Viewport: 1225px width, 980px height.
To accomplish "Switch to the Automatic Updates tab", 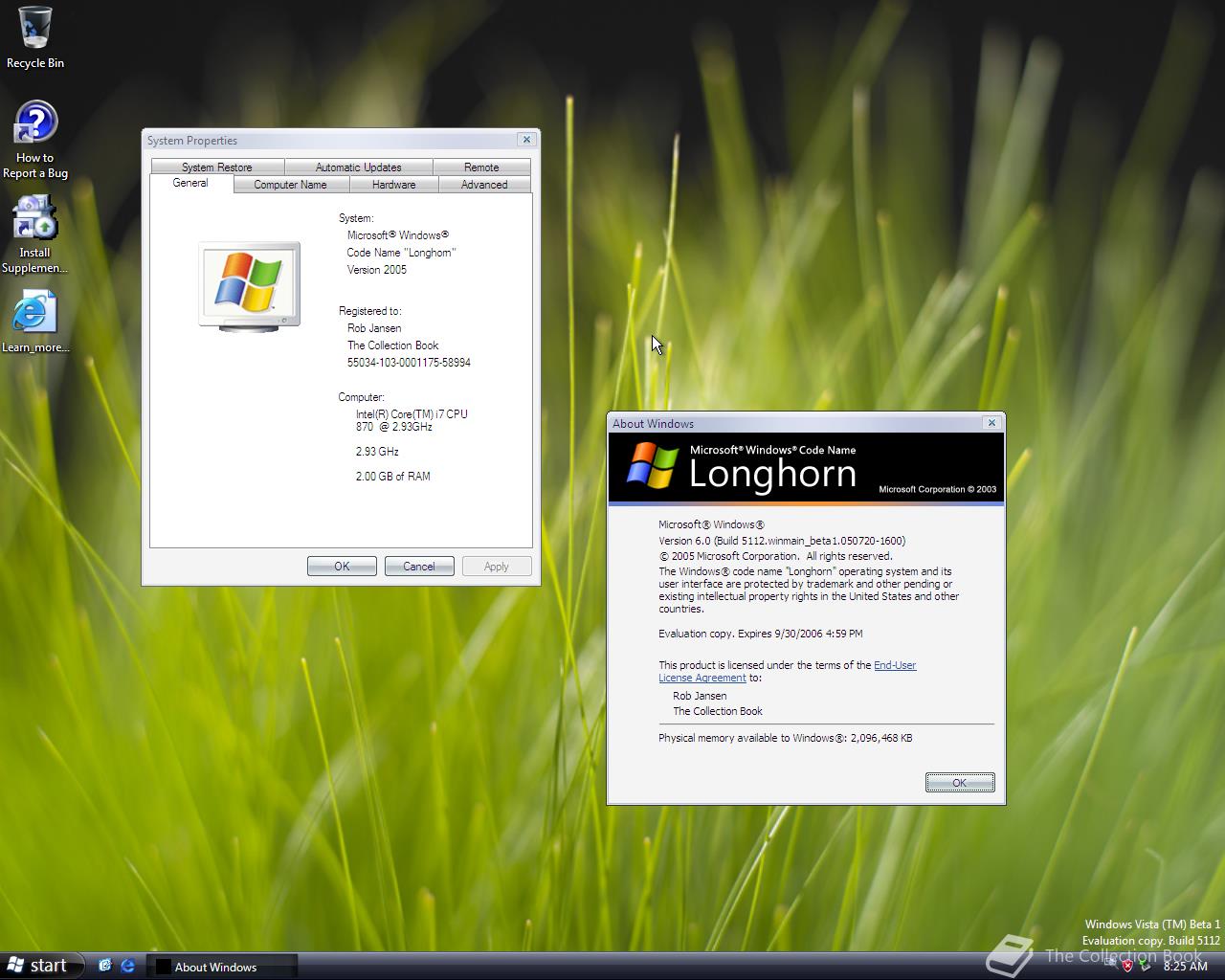I will pos(359,167).
